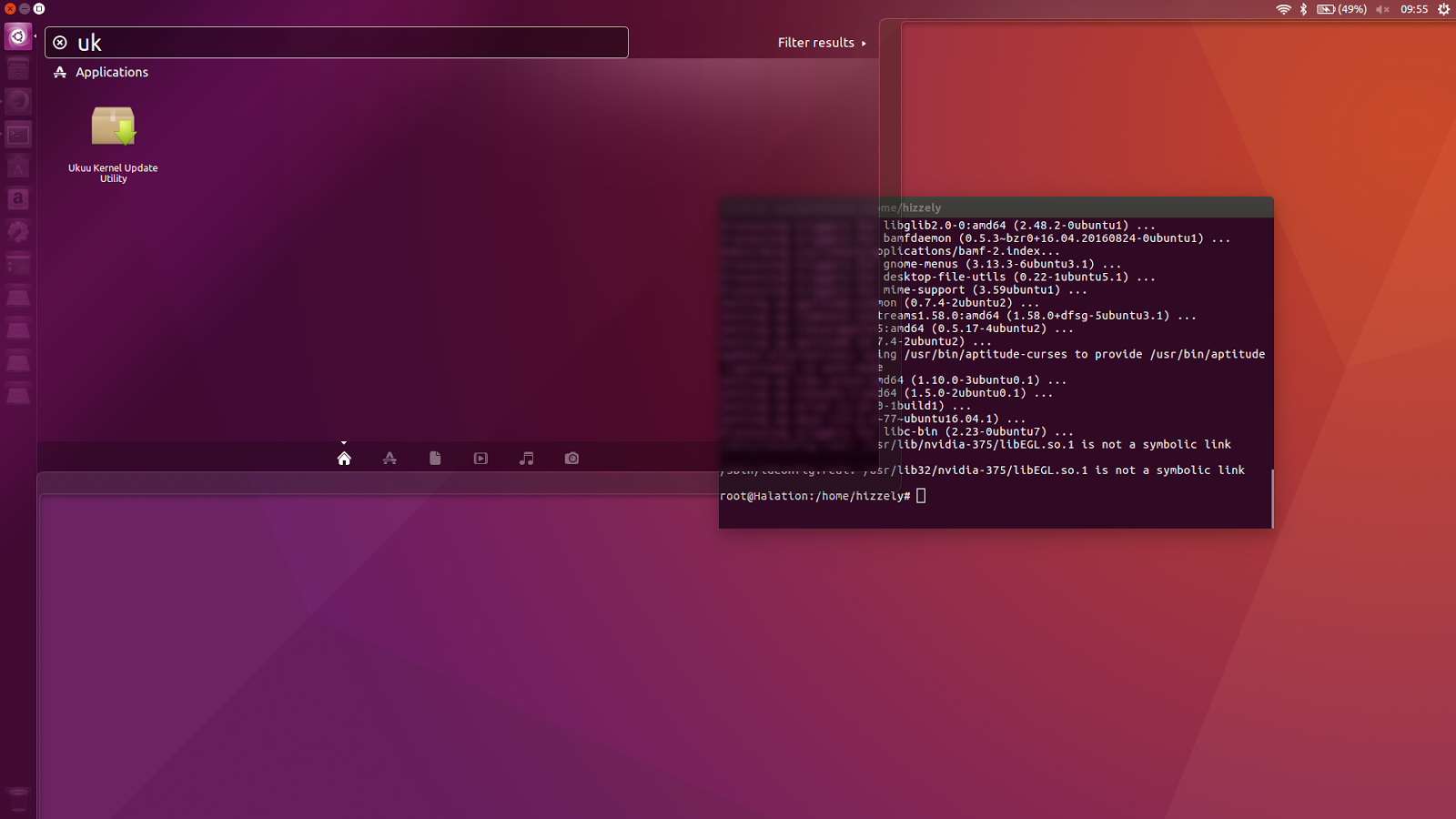Clear the "uk" search with the X icon
1456x819 pixels.
coord(60,43)
